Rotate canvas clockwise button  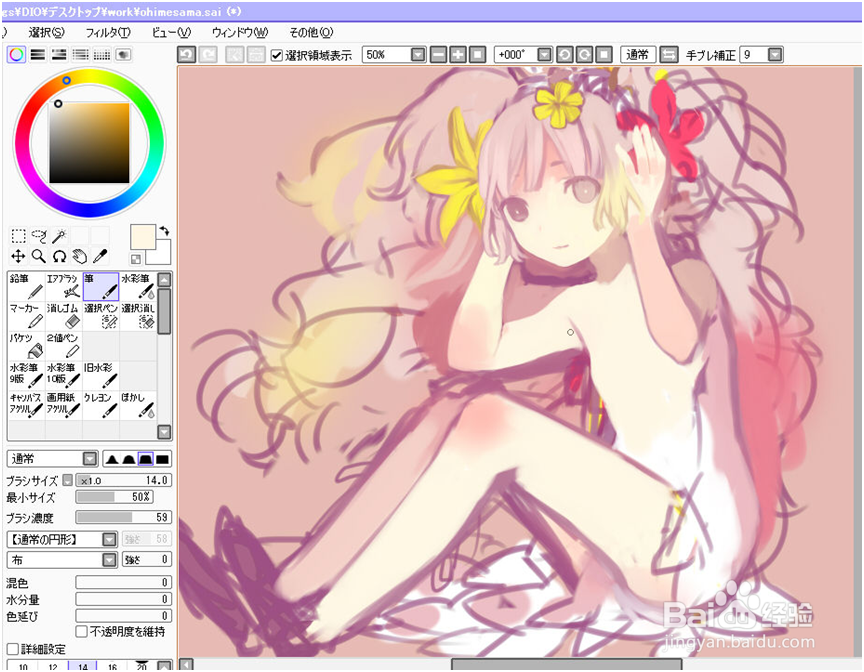coord(584,55)
